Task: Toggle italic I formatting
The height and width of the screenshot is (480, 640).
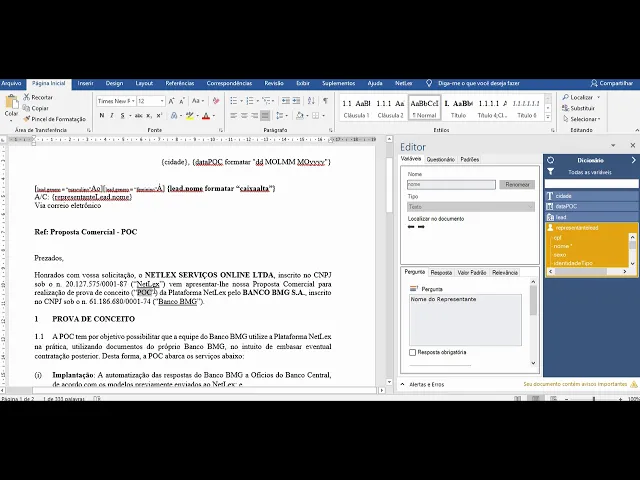Action: click(x=112, y=116)
